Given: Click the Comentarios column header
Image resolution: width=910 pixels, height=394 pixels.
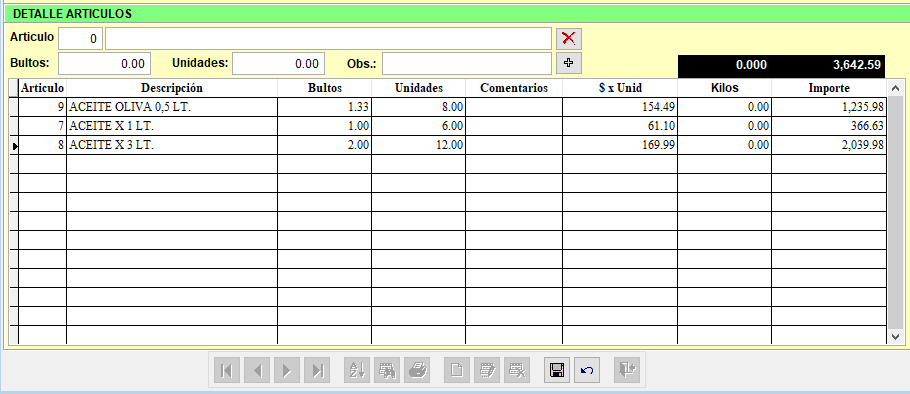Looking at the screenshot, I should tap(514, 88).
